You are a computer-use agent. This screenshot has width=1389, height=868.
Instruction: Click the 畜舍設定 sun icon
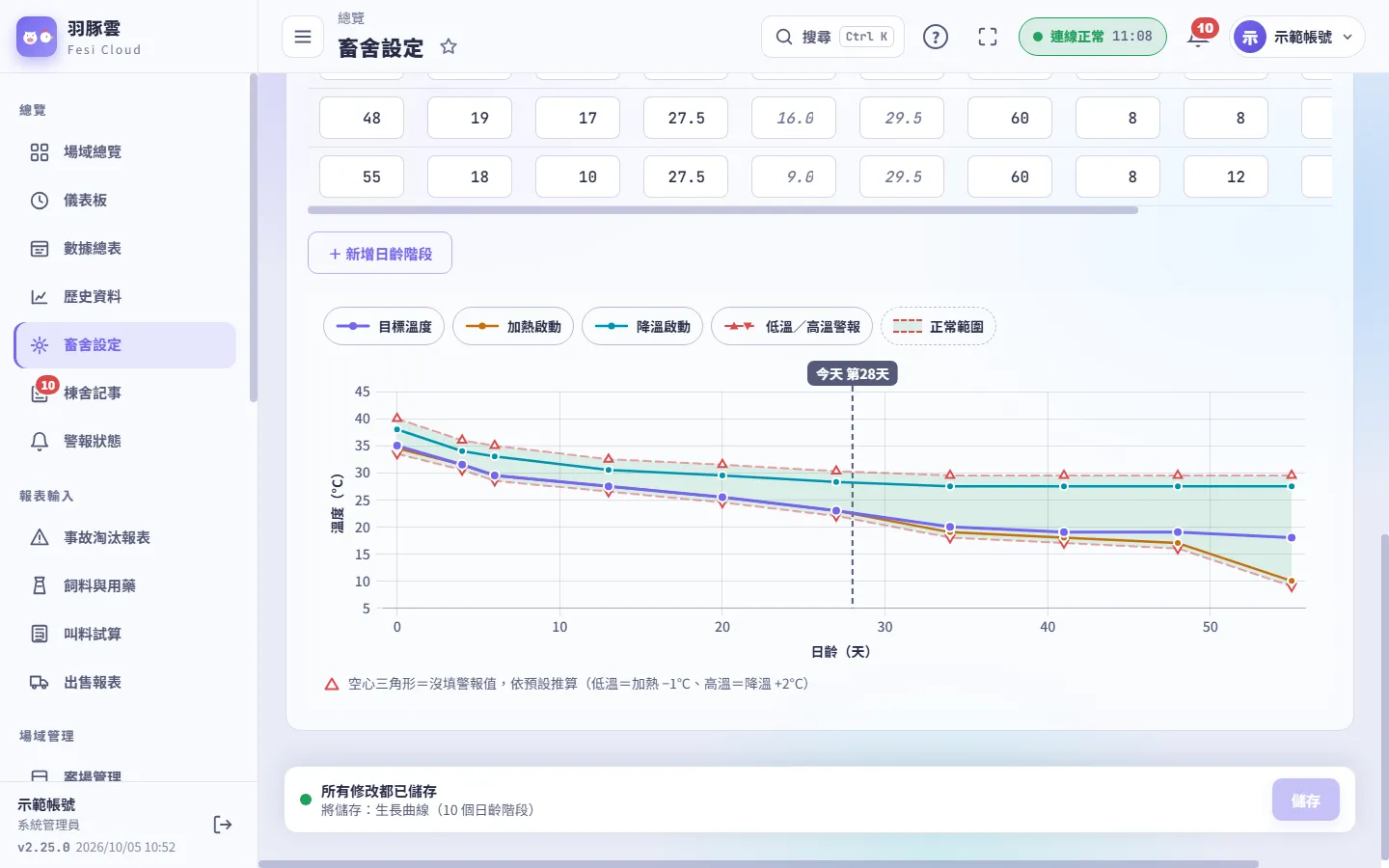(40, 345)
